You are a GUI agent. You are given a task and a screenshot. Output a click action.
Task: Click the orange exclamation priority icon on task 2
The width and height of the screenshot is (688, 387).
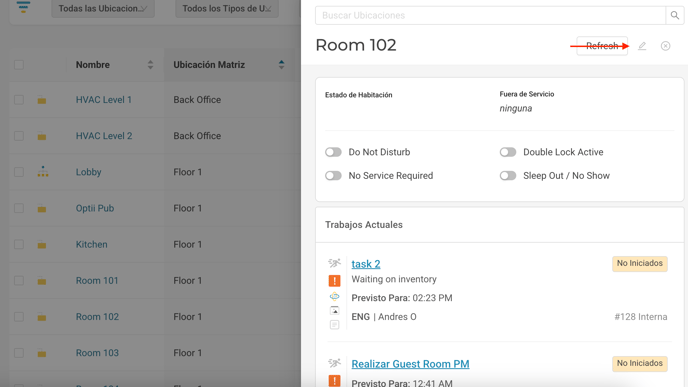click(x=334, y=280)
